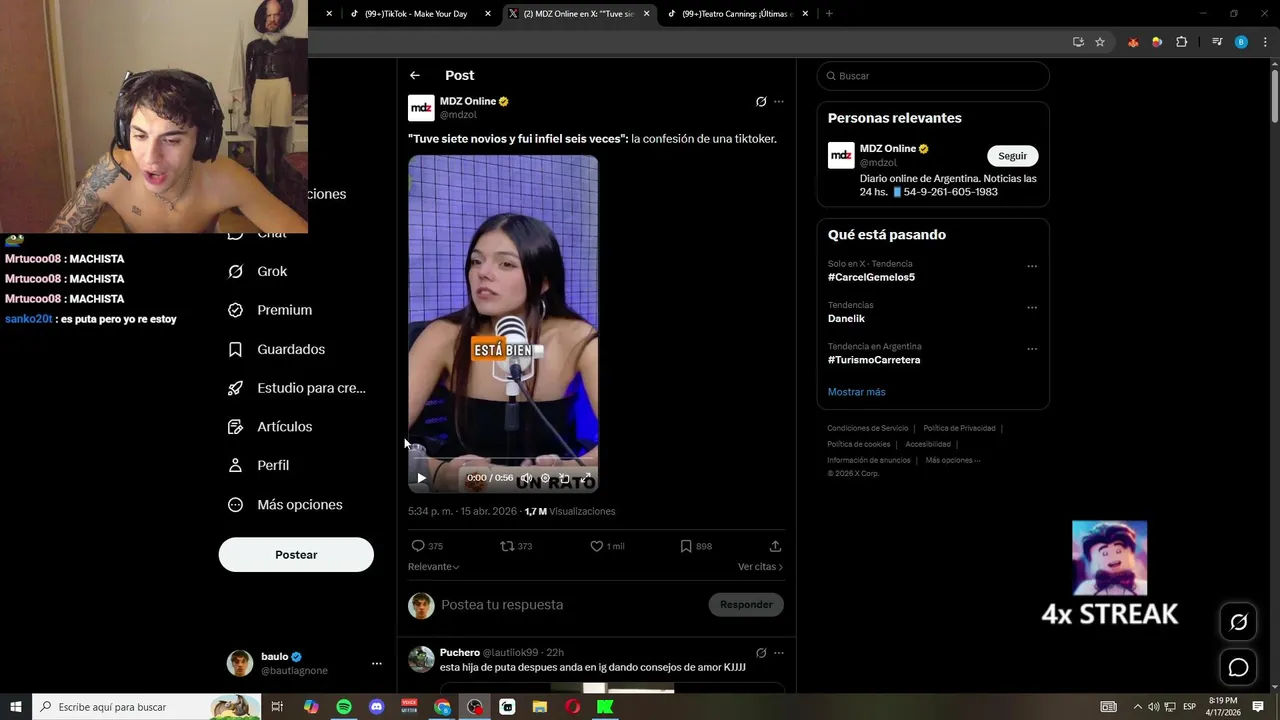Image resolution: width=1280 pixels, height=720 pixels.
Task: Open the Windows Start menu
Action: 16,707
